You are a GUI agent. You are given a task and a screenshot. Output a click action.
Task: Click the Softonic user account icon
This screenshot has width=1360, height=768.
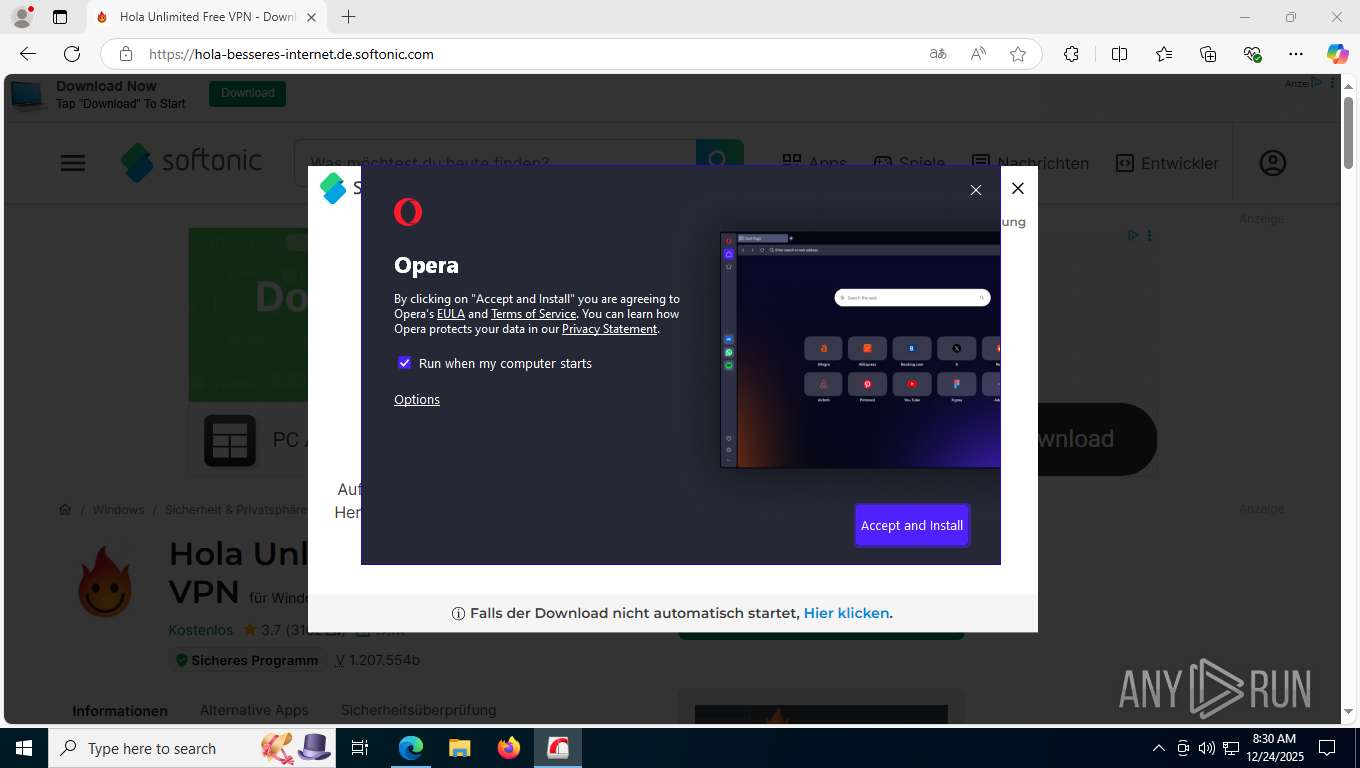1272,163
